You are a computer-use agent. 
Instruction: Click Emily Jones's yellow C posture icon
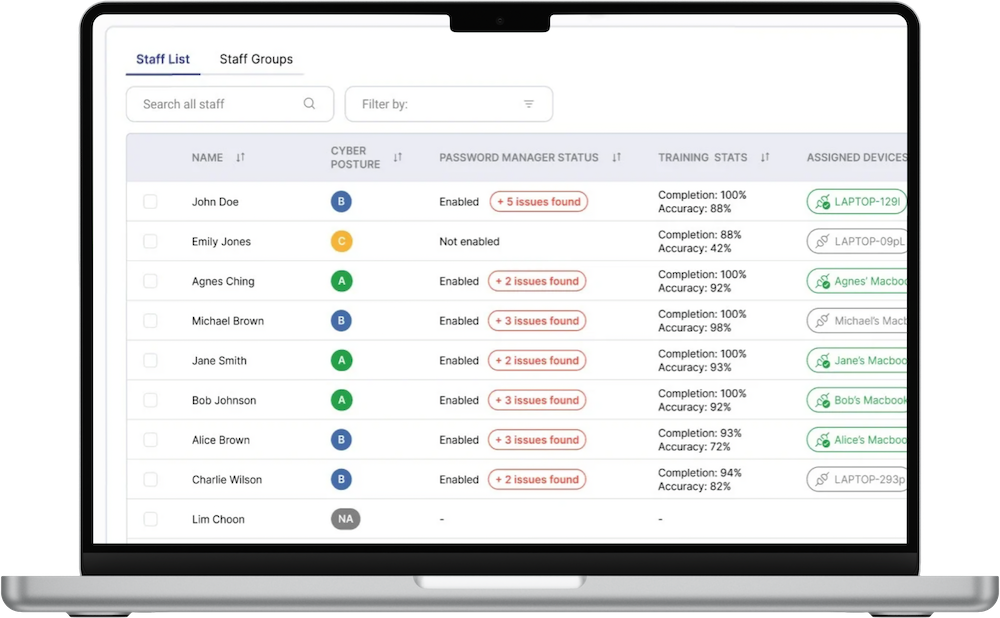(341, 241)
